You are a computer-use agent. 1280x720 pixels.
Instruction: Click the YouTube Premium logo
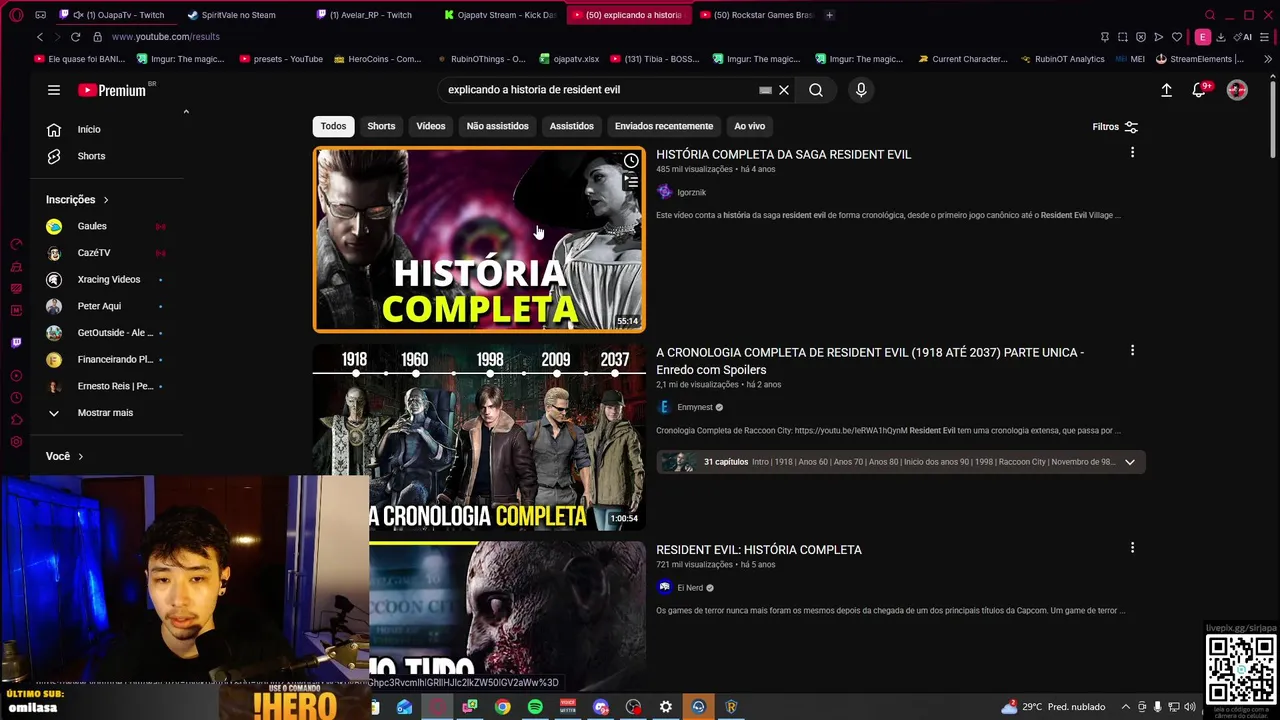point(112,90)
